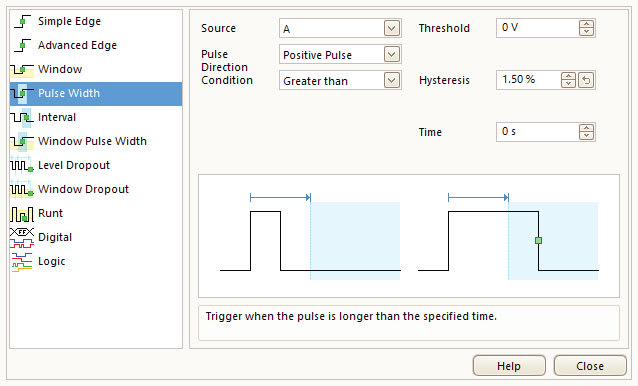Choose the Advanced Edge trigger icon
The width and height of the screenshot is (638, 386).
pyautogui.click(x=22, y=45)
